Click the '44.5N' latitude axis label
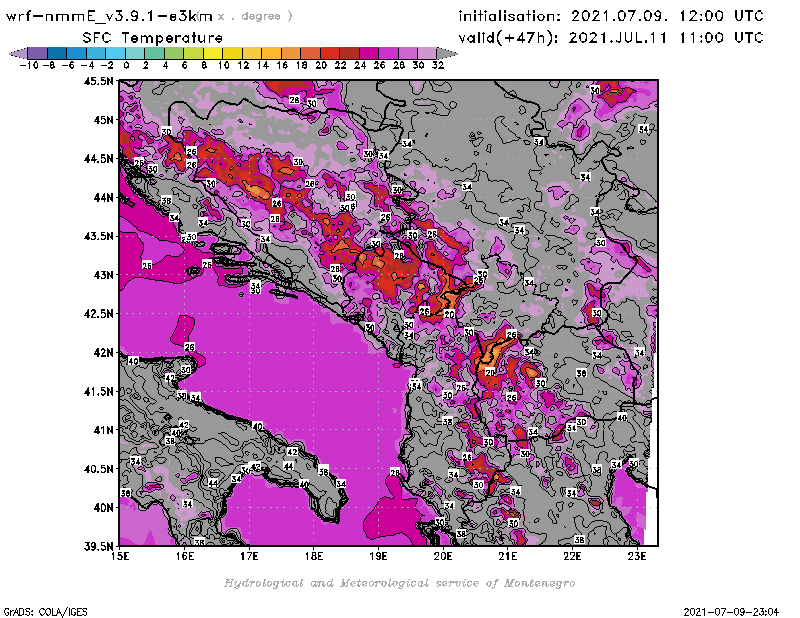Viewport: 800px width, 618px height. tap(98, 159)
